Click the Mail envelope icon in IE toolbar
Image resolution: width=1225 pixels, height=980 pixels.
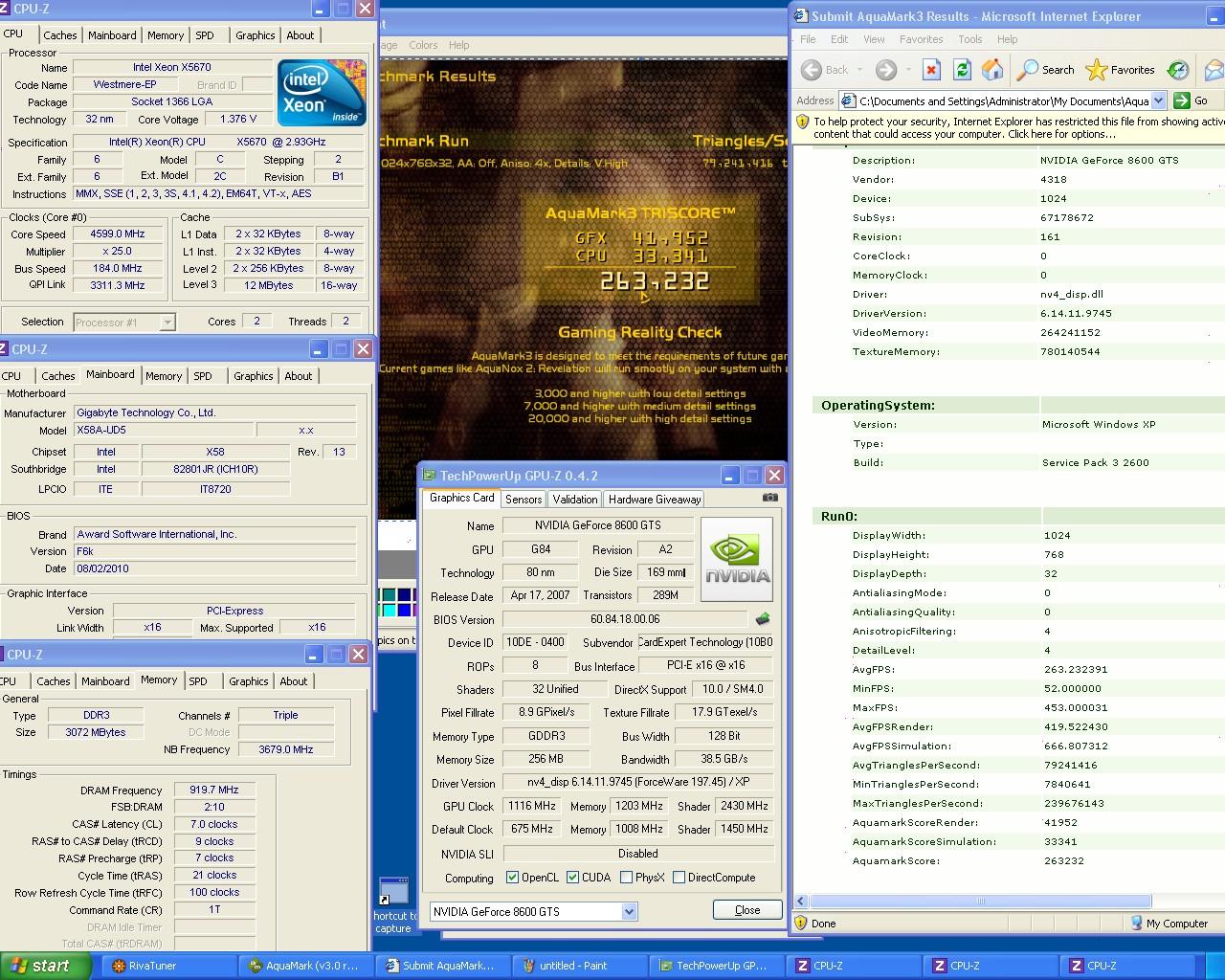click(x=1214, y=70)
